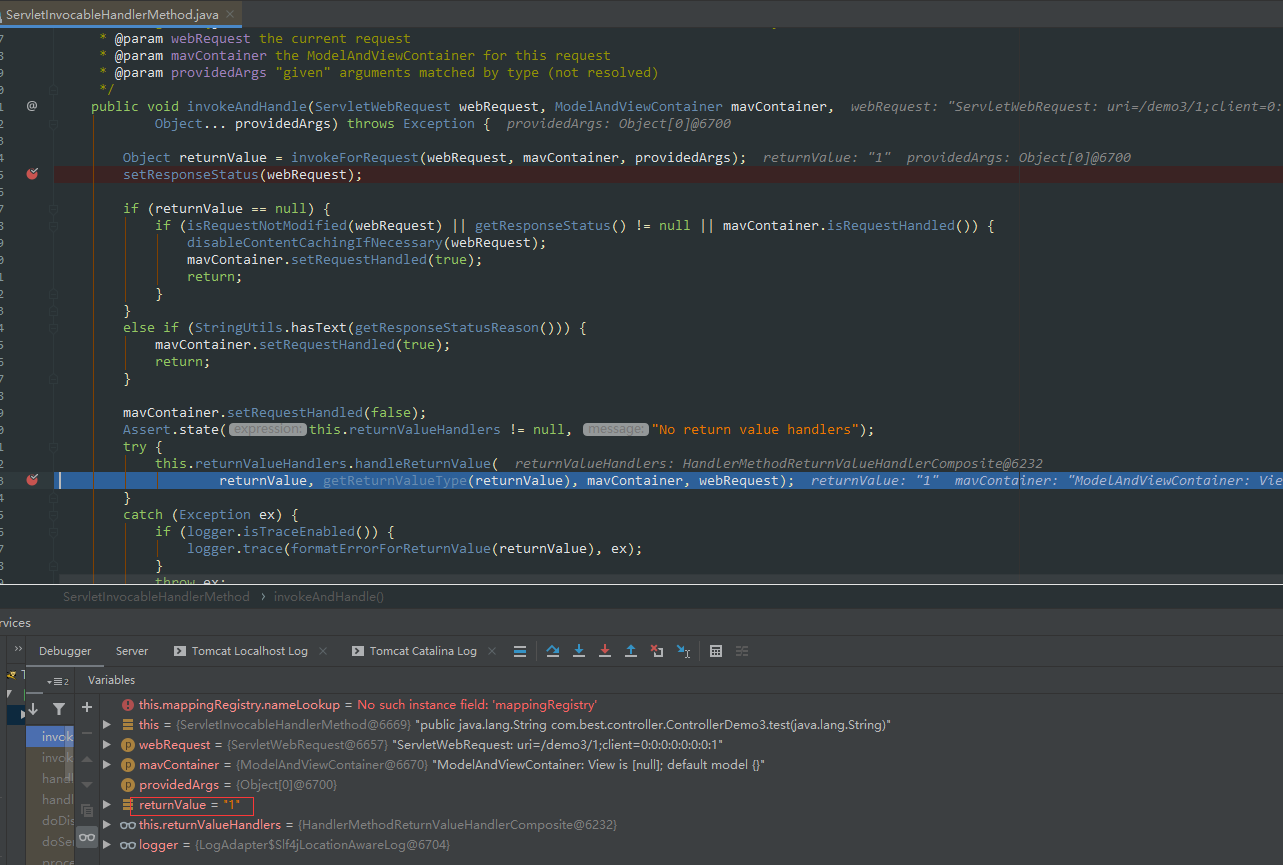Click the Drop Frame icon
The image size is (1283, 865).
click(657, 651)
